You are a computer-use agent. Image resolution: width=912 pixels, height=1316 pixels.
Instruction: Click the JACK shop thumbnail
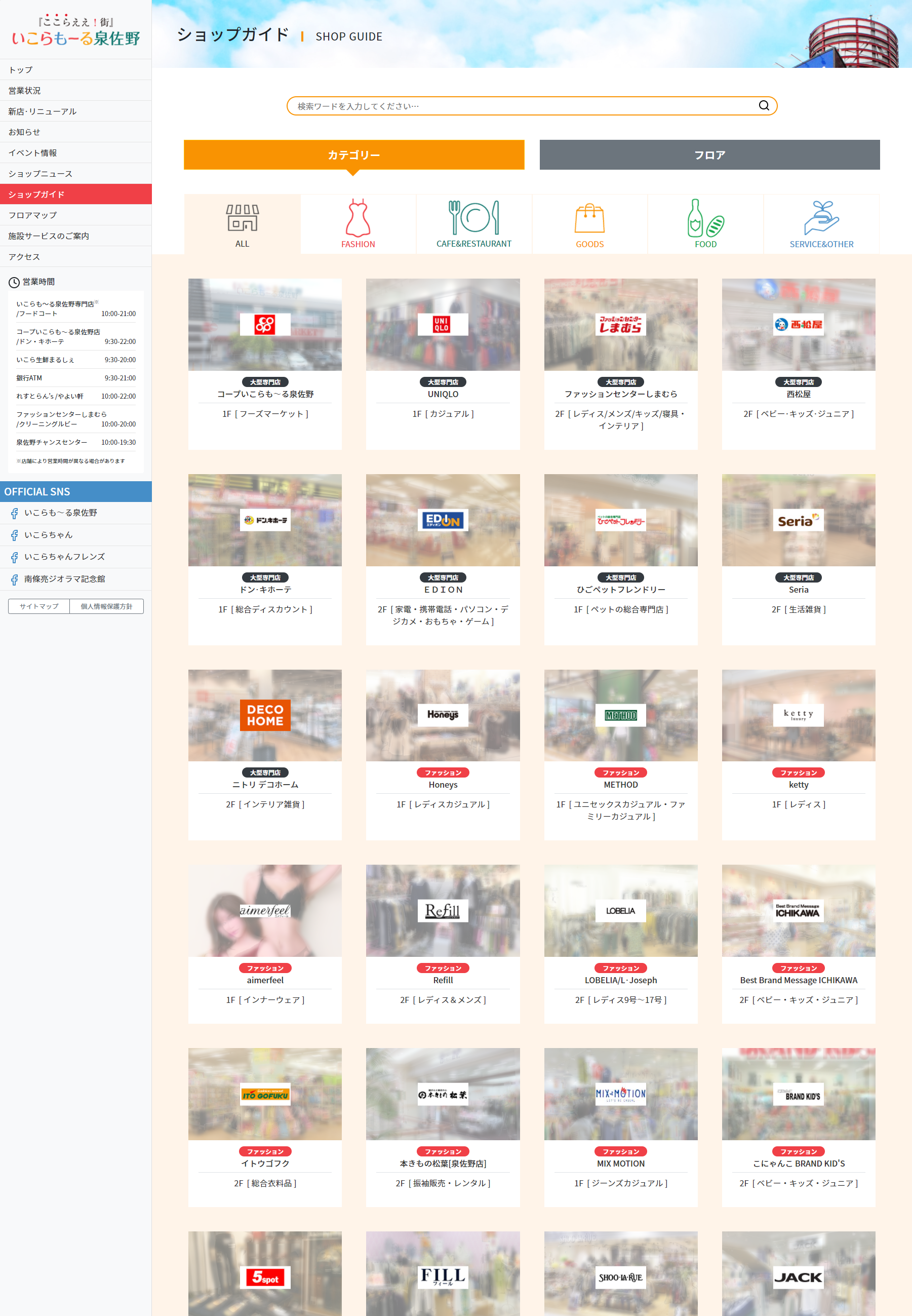pyautogui.click(x=798, y=1274)
